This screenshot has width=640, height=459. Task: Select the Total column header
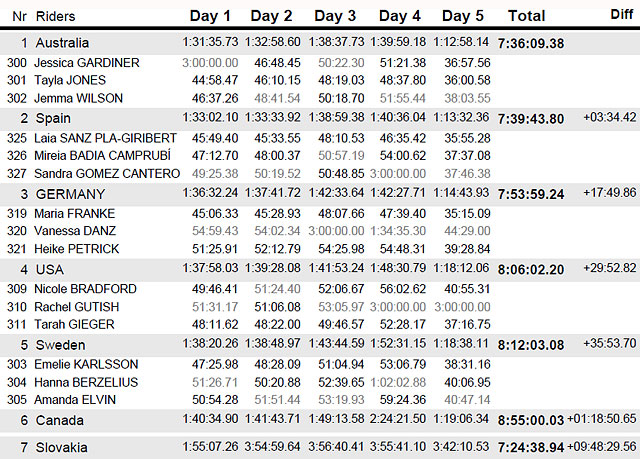coord(526,16)
